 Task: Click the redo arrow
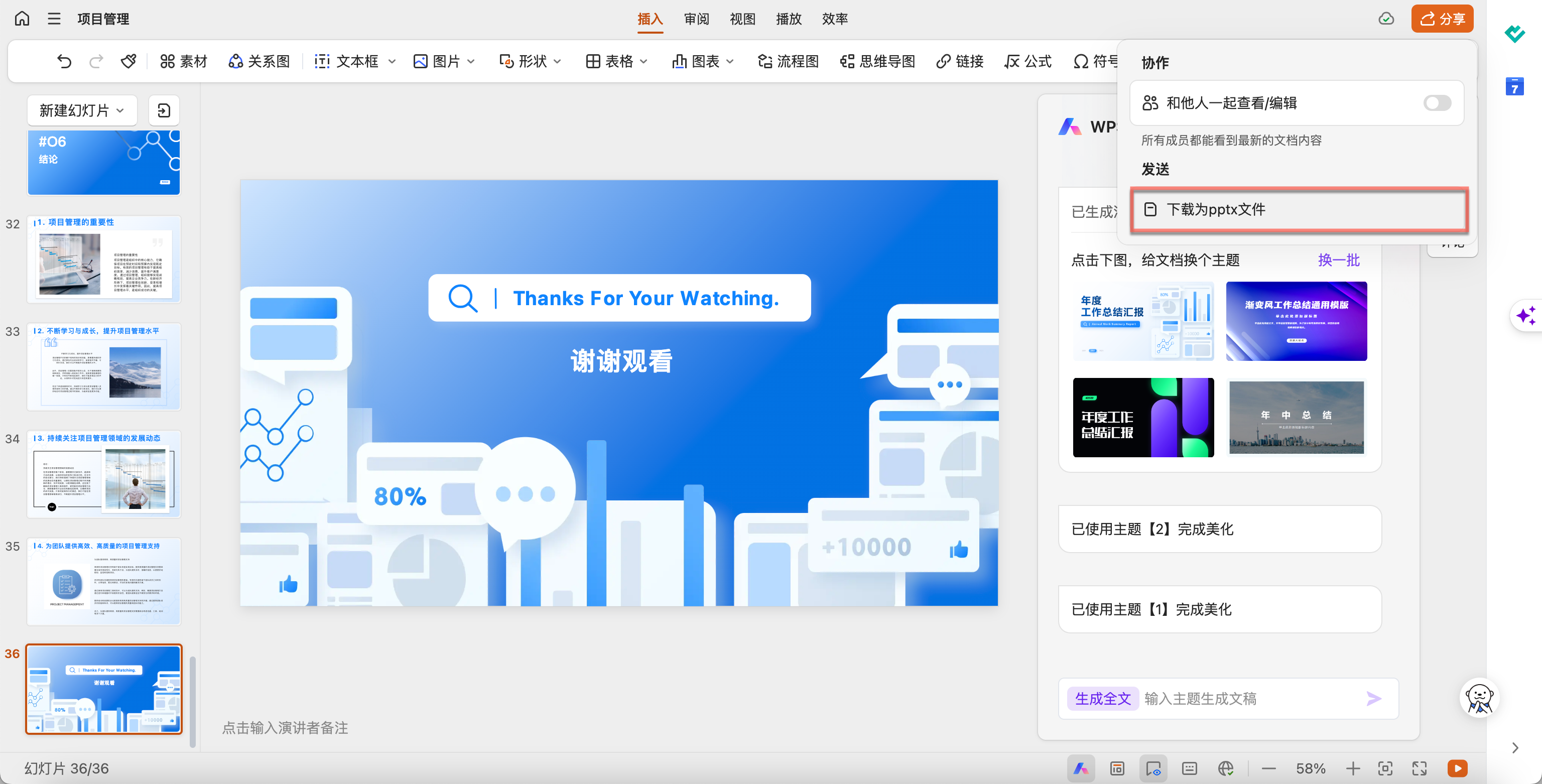point(96,61)
